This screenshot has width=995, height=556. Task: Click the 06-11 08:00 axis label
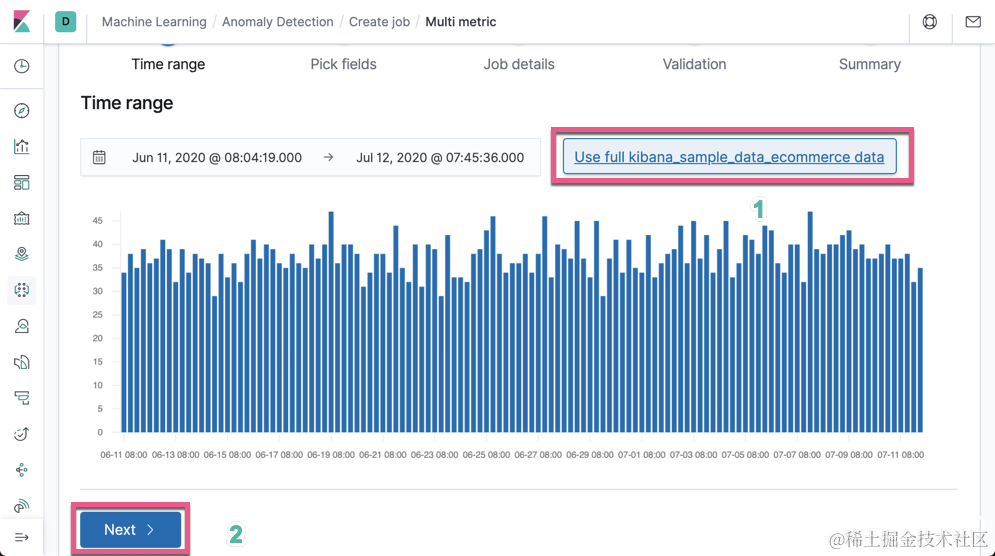pyautogui.click(x=124, y=454)
